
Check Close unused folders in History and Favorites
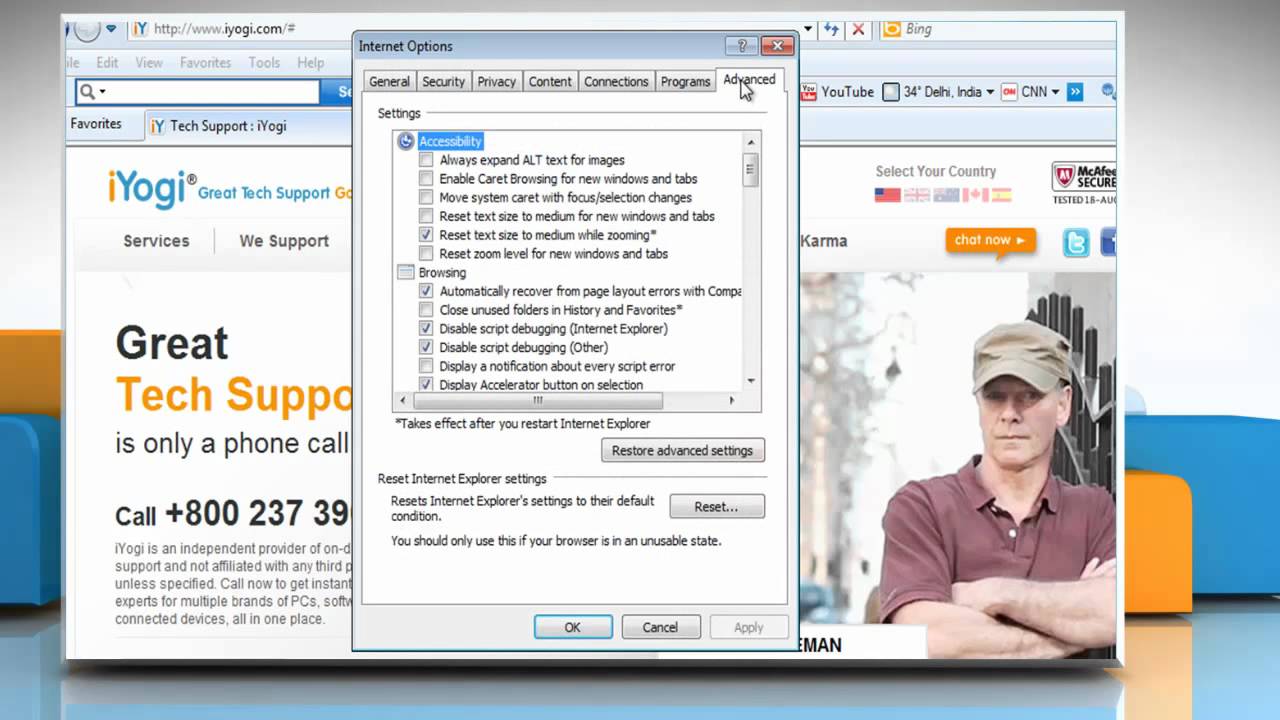point(426,310)
